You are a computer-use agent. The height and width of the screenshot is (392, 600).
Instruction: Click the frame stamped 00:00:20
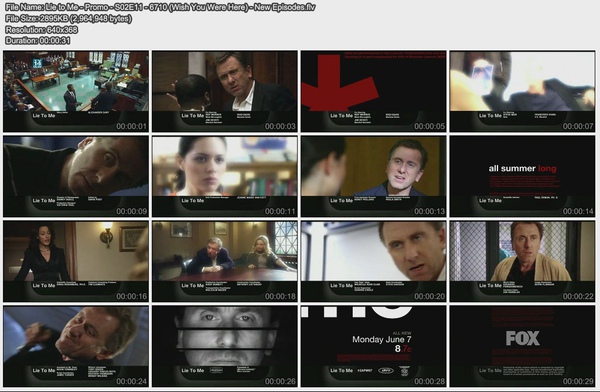coord(373,261)
